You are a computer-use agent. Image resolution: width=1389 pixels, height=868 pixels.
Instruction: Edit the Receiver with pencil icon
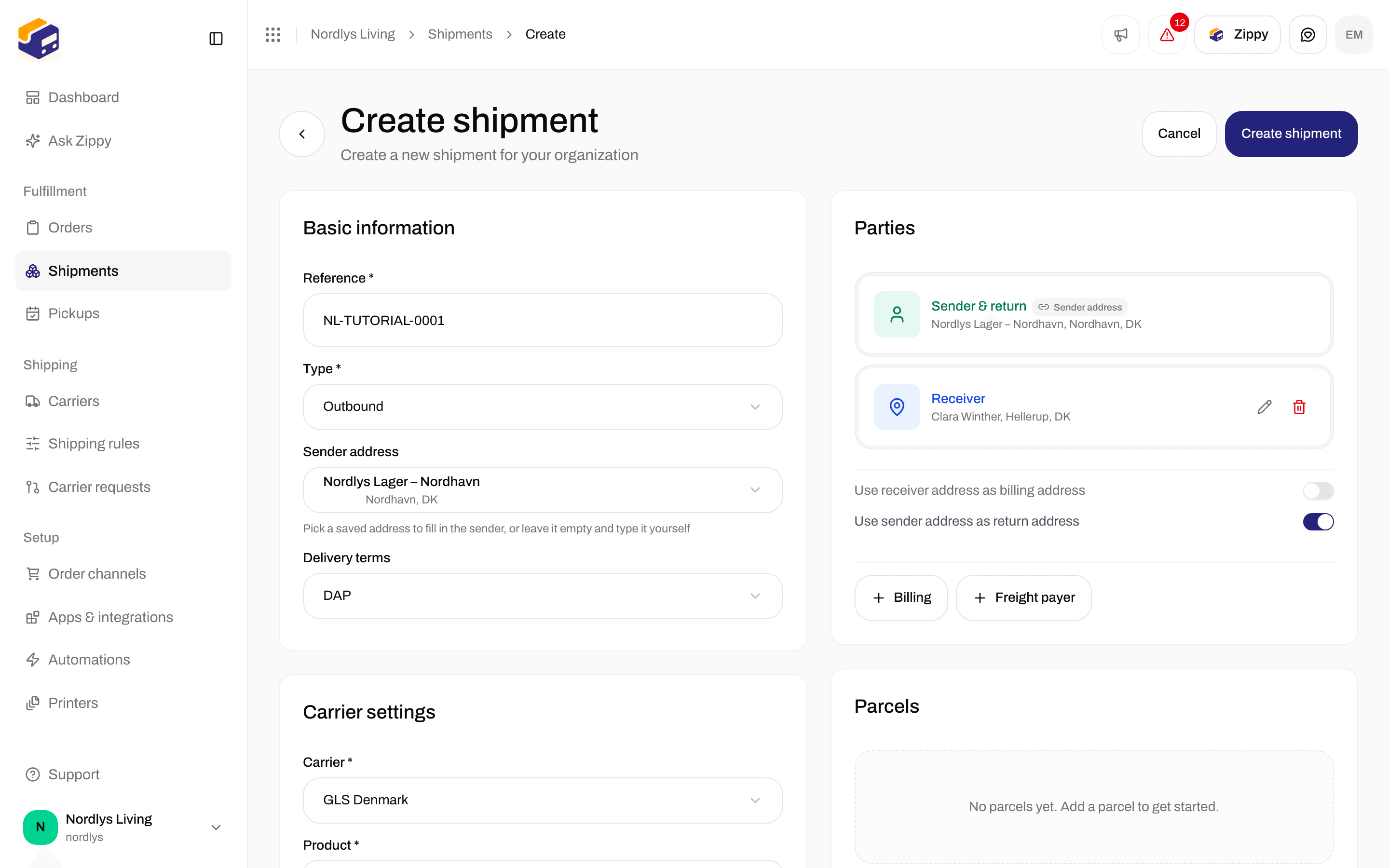[1264, 407]
